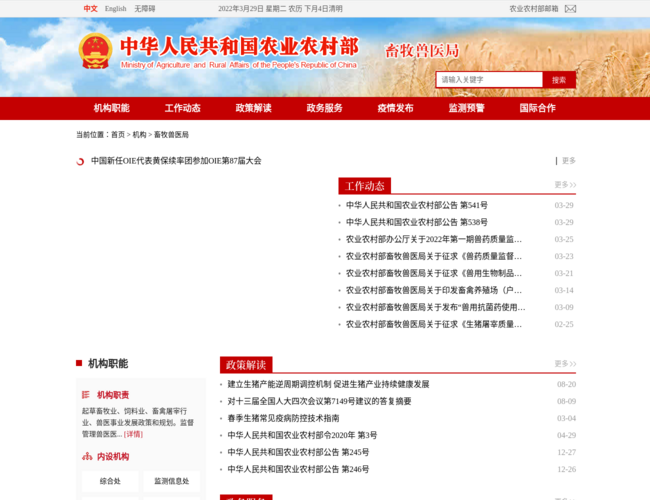This screenshot has width=650, height=500.
Task: Open notice about 《兽用生物制品…
Action: click(434, 273)
